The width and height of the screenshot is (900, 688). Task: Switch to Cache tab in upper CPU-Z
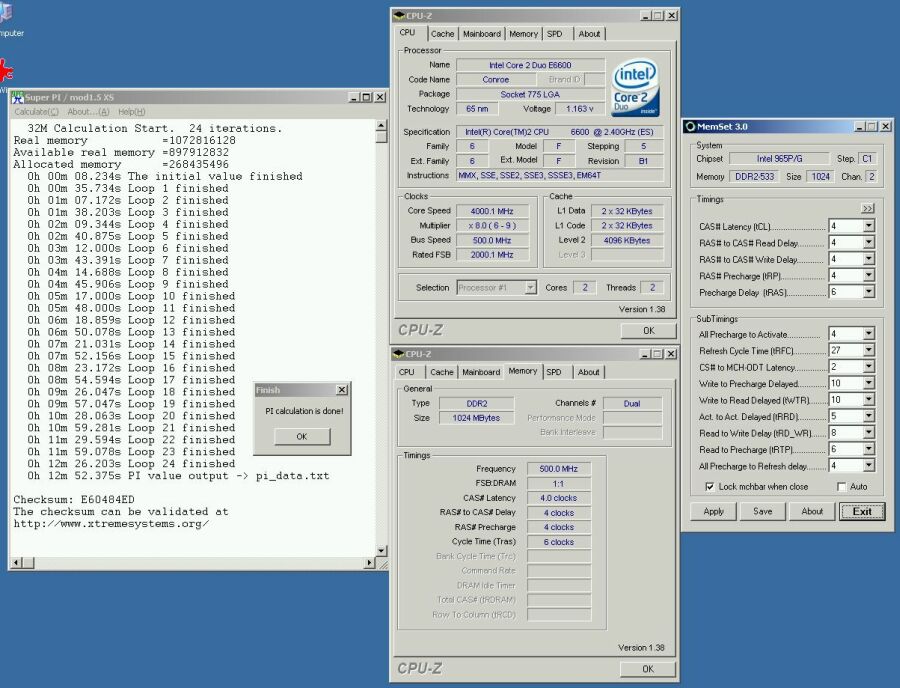point(443,34)
